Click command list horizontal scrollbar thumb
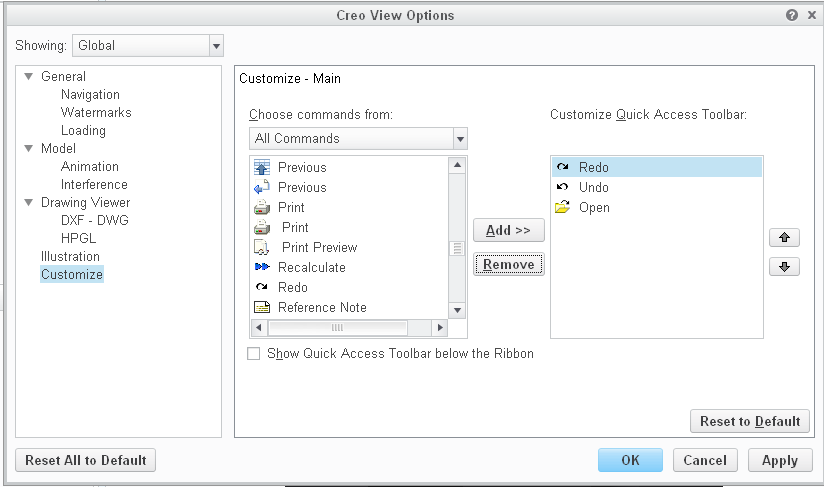The image size is (824, 487). (337, 328)
